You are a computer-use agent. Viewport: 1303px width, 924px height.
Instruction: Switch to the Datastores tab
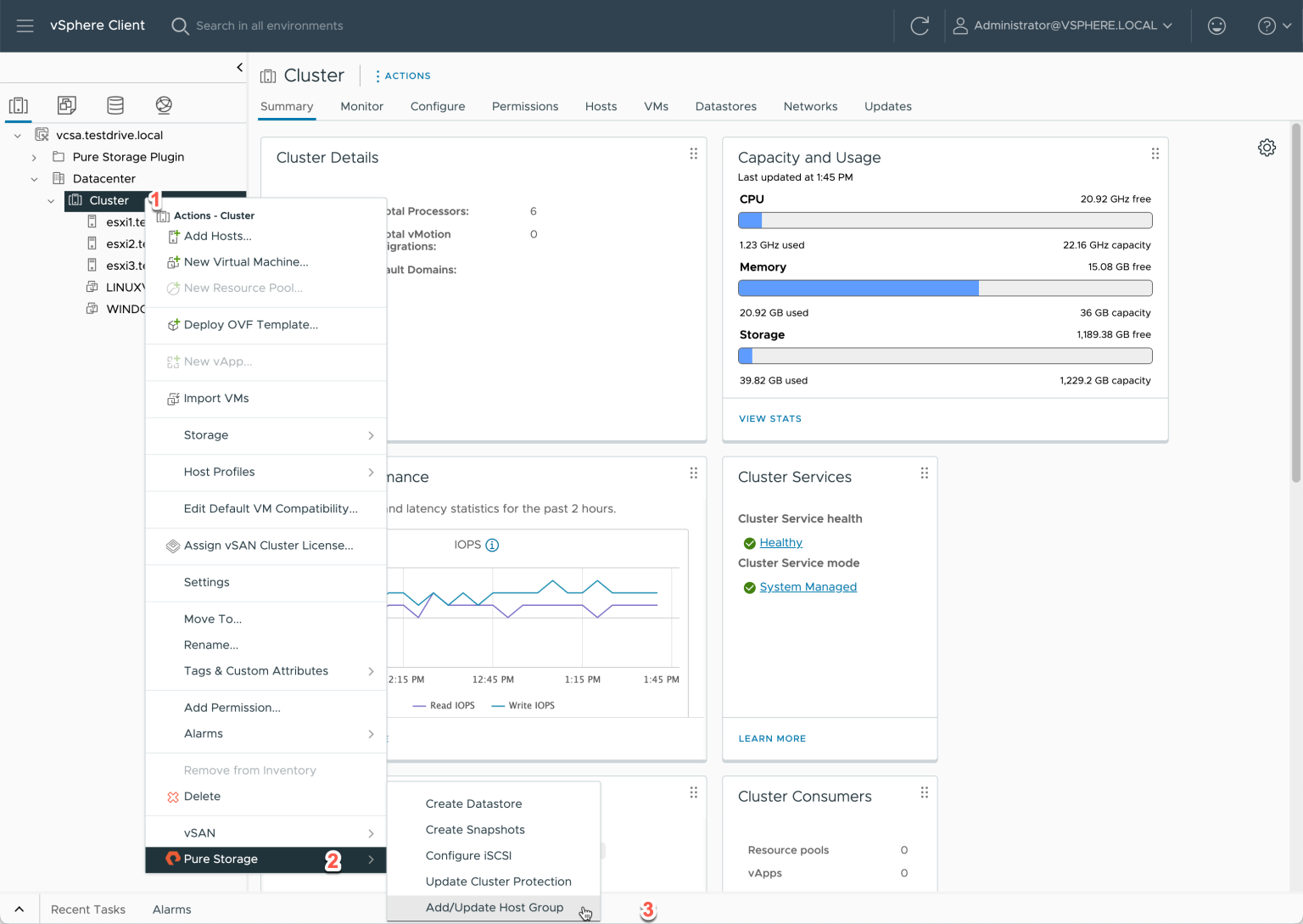[x=725, y=106]
